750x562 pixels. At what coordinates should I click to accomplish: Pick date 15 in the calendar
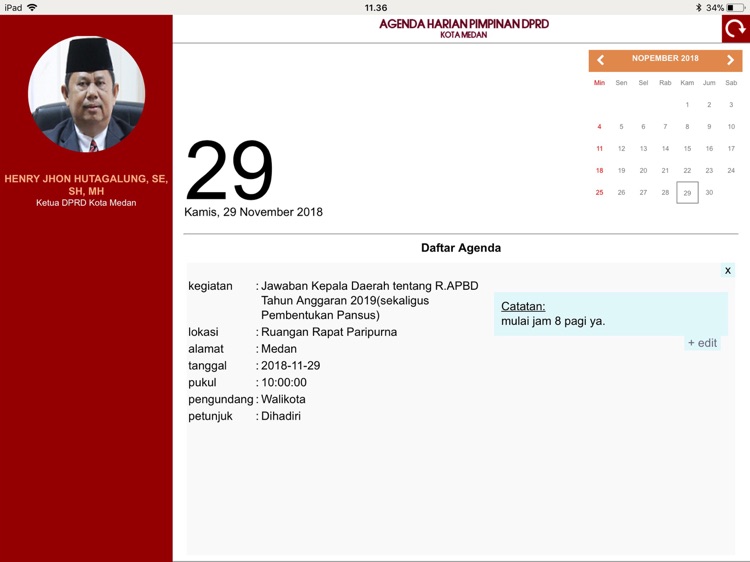tap(687, 149)
